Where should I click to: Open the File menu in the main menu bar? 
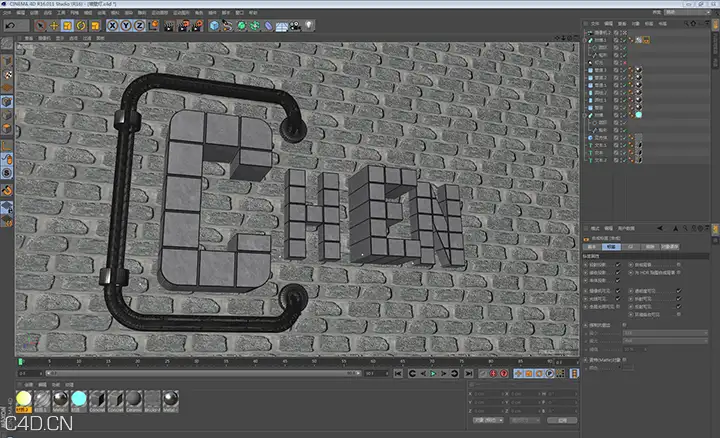pyautogui.click(x=7, y=13)
